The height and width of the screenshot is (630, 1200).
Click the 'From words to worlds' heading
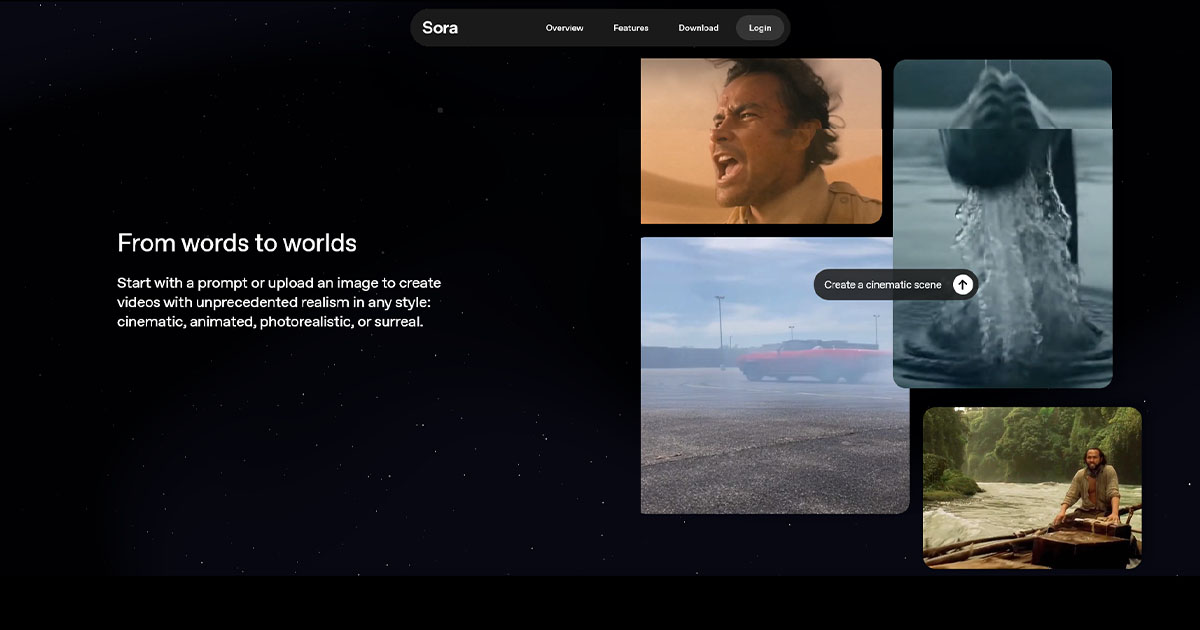237,243
